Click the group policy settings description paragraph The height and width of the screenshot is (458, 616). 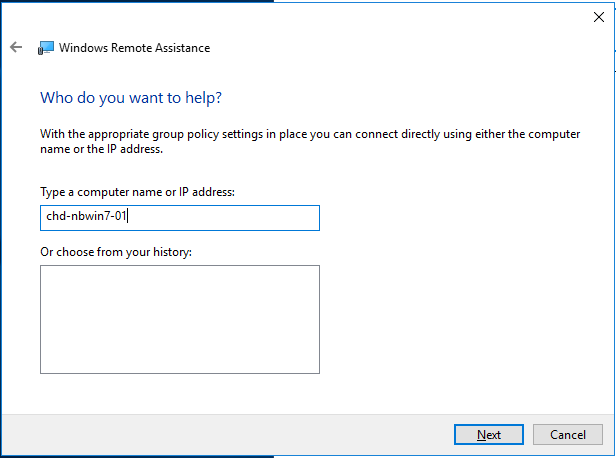[310, 141]
